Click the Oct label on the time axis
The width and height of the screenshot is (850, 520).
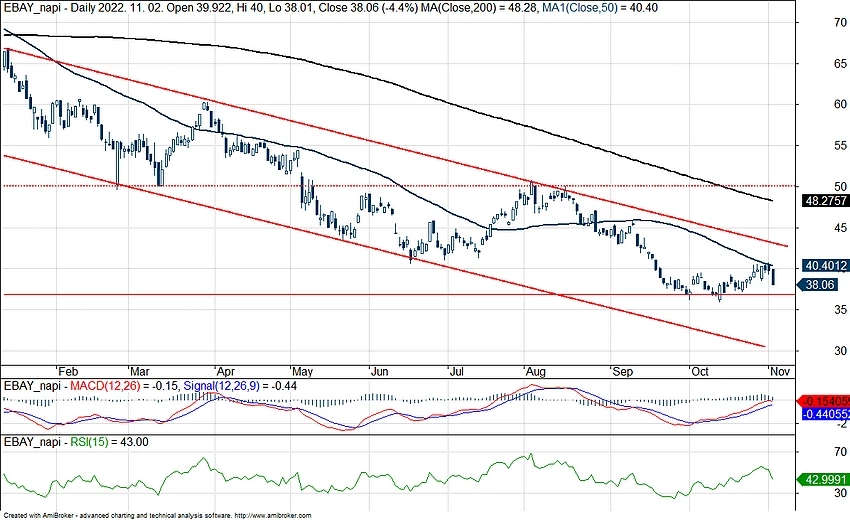click(699, 371)
